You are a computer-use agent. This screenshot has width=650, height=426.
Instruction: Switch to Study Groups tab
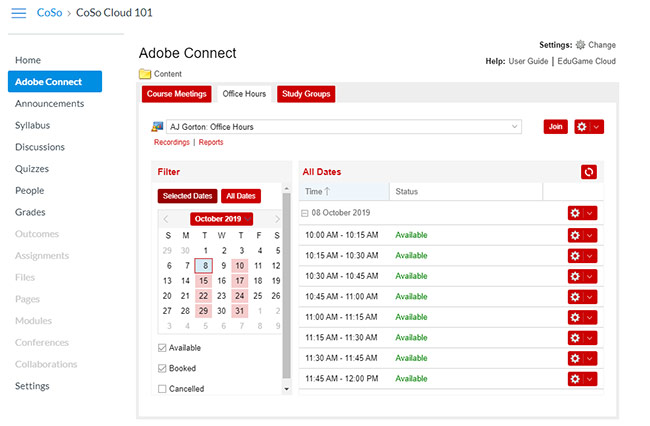click(306, 94)
